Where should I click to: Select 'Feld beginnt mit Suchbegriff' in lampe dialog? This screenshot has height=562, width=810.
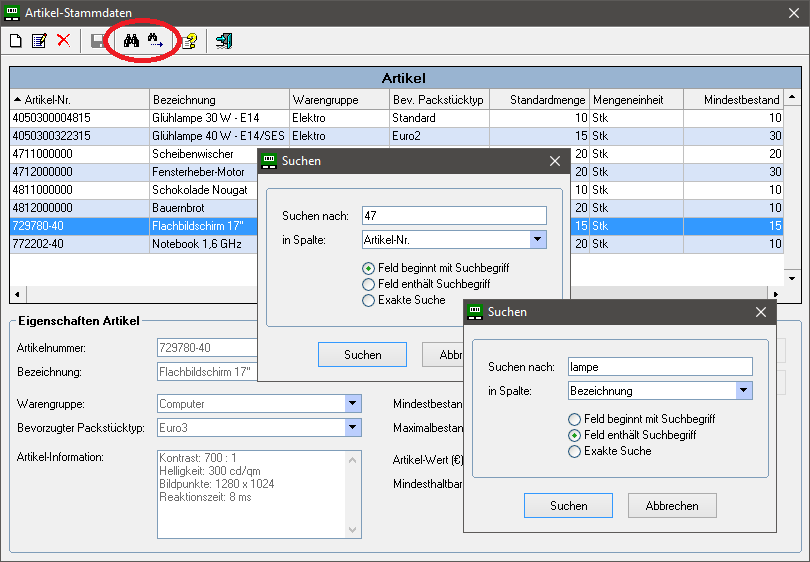click(x=574, y=419)
